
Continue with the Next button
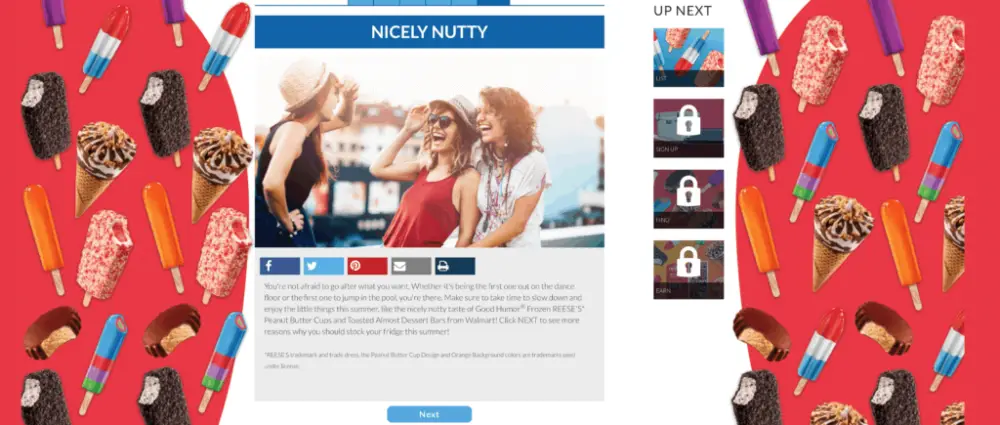[429, 414]
